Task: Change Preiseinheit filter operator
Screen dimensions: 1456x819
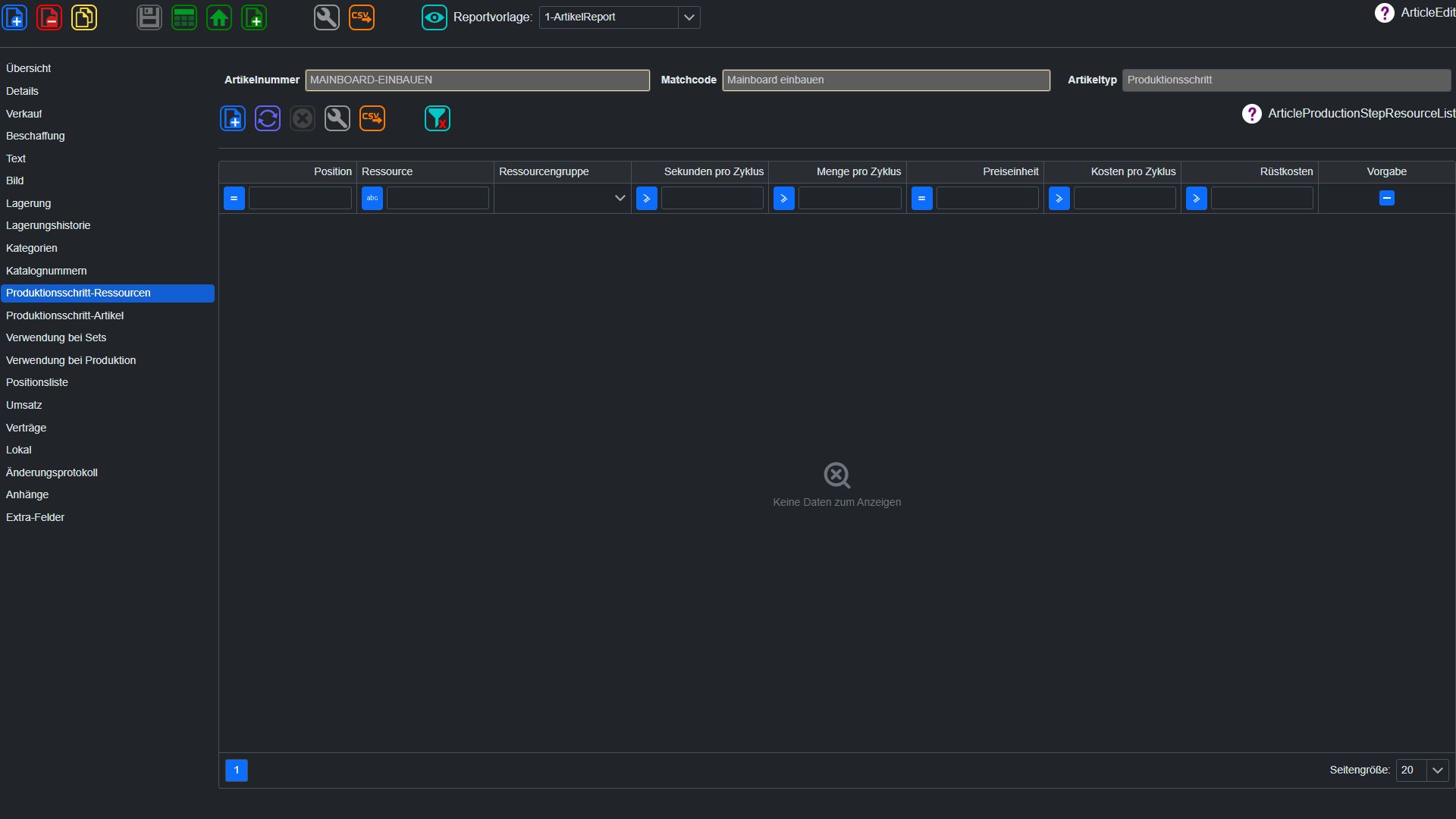Action: pos(922,199)
